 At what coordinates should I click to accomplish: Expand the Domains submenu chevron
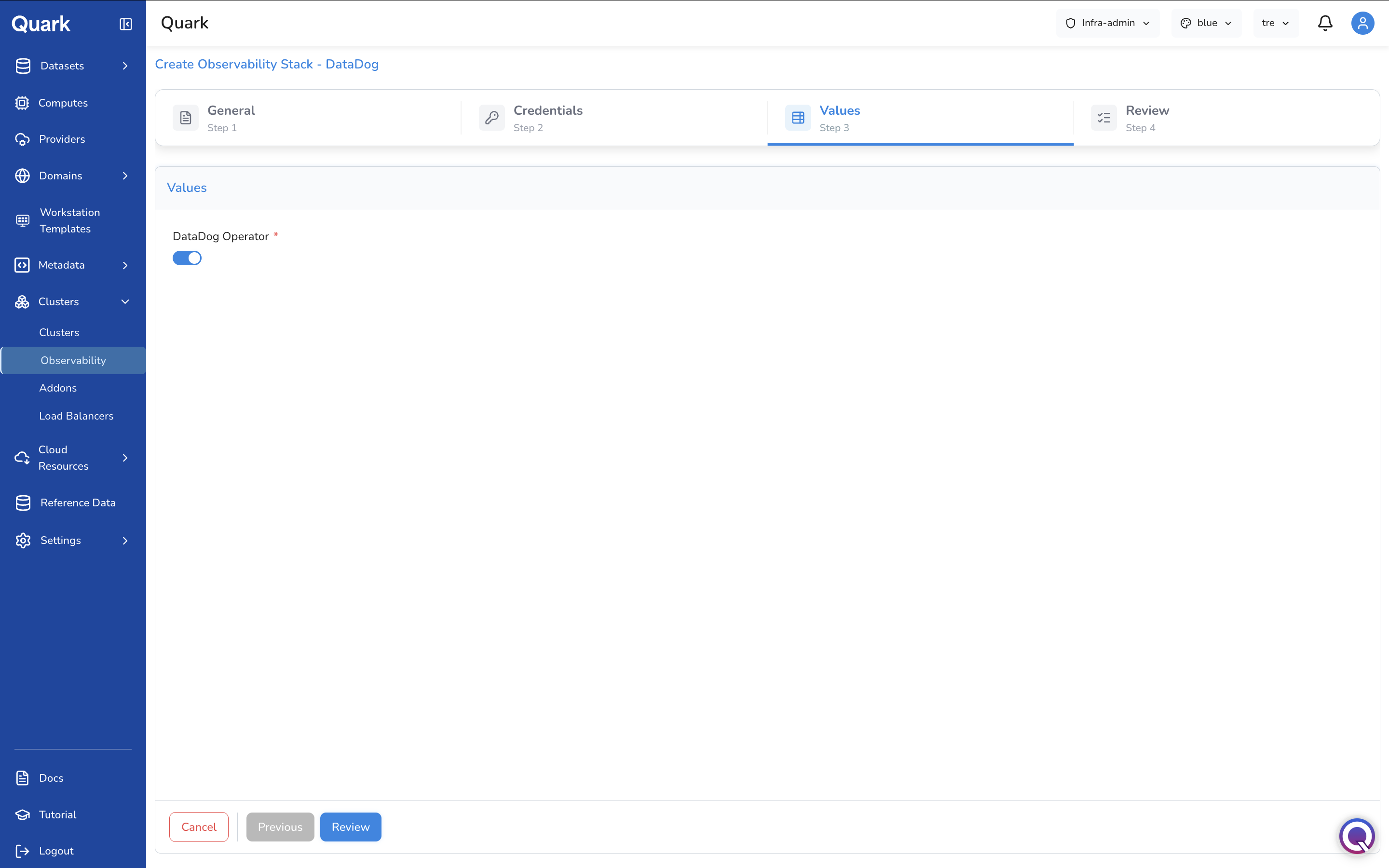125,176
